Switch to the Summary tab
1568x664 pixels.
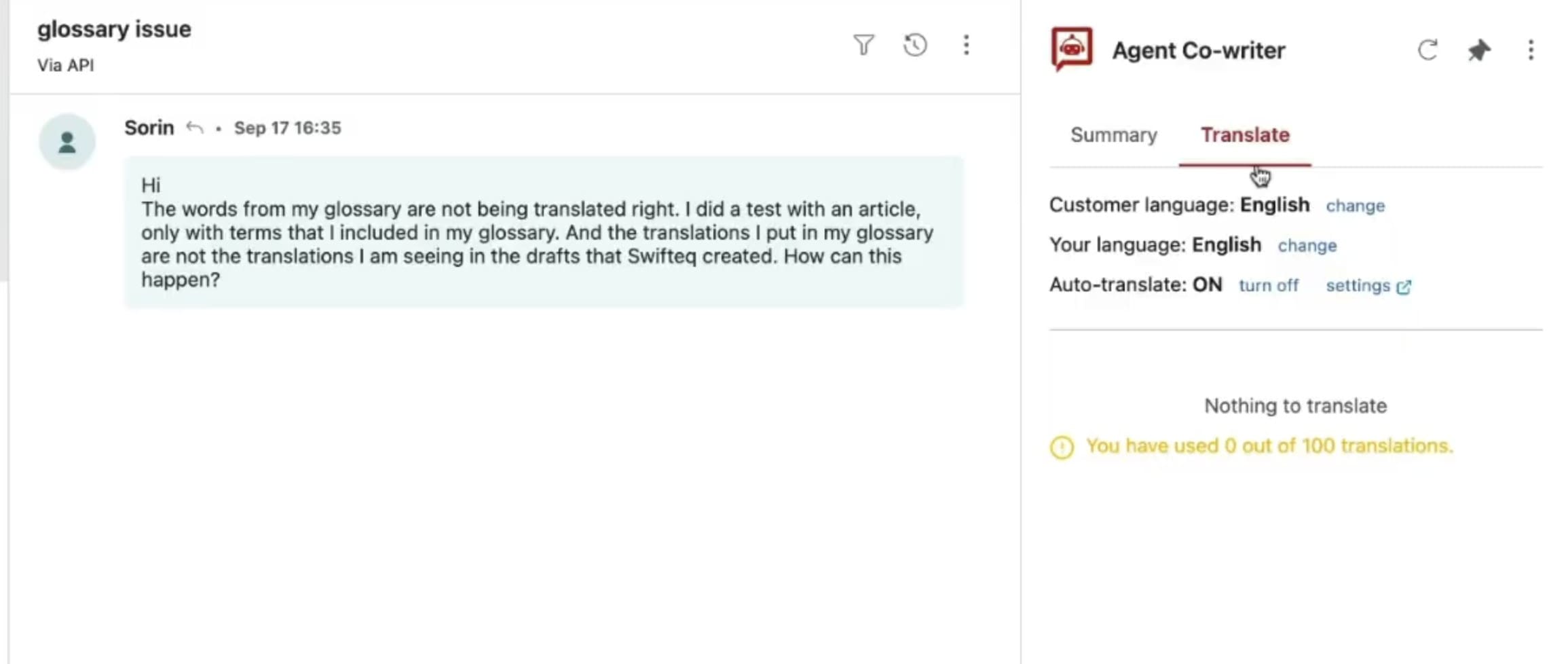coord(1113,135)
